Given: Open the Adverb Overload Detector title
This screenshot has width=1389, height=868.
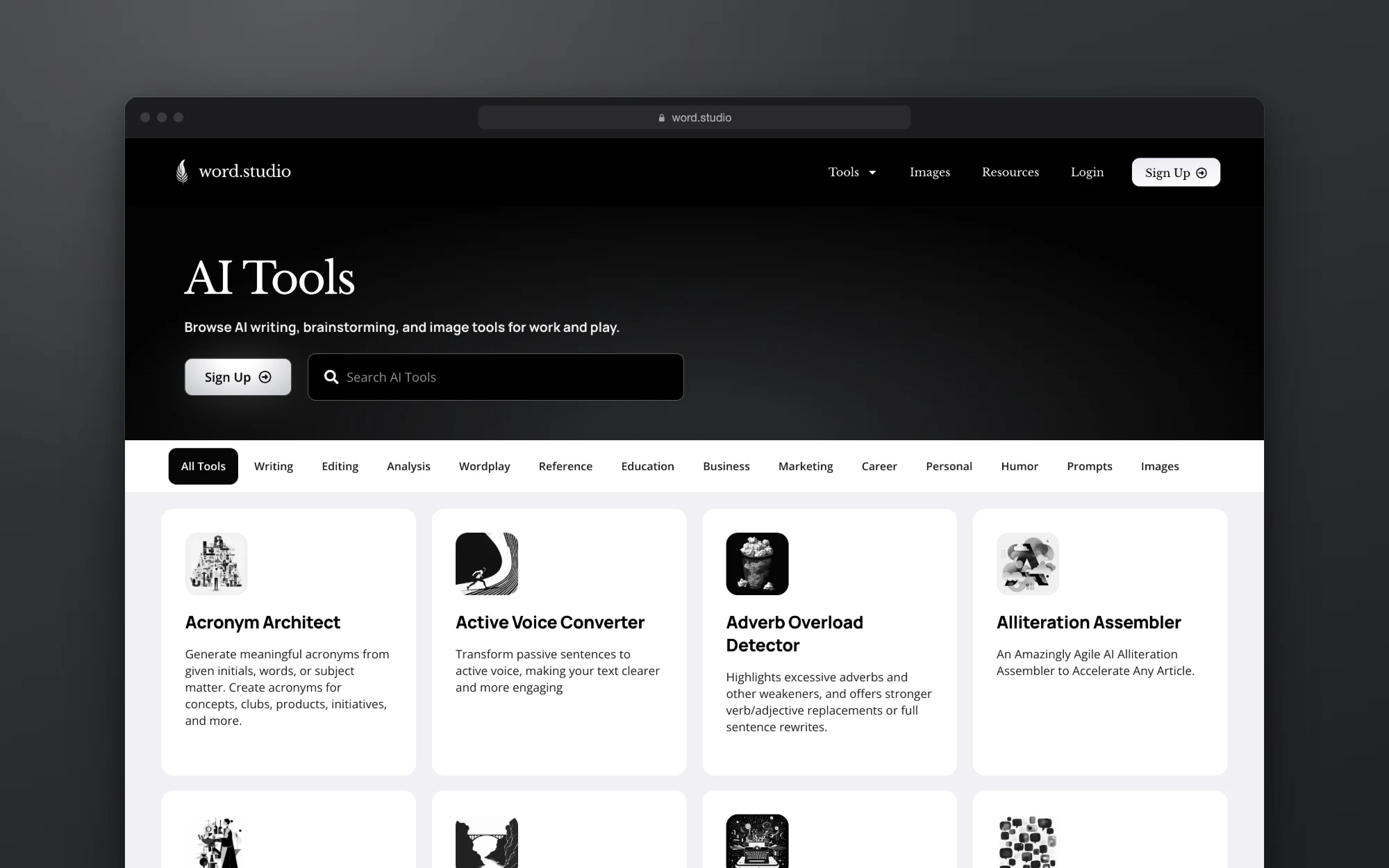Looking at the screenshot, I should (x=795, y=634).
